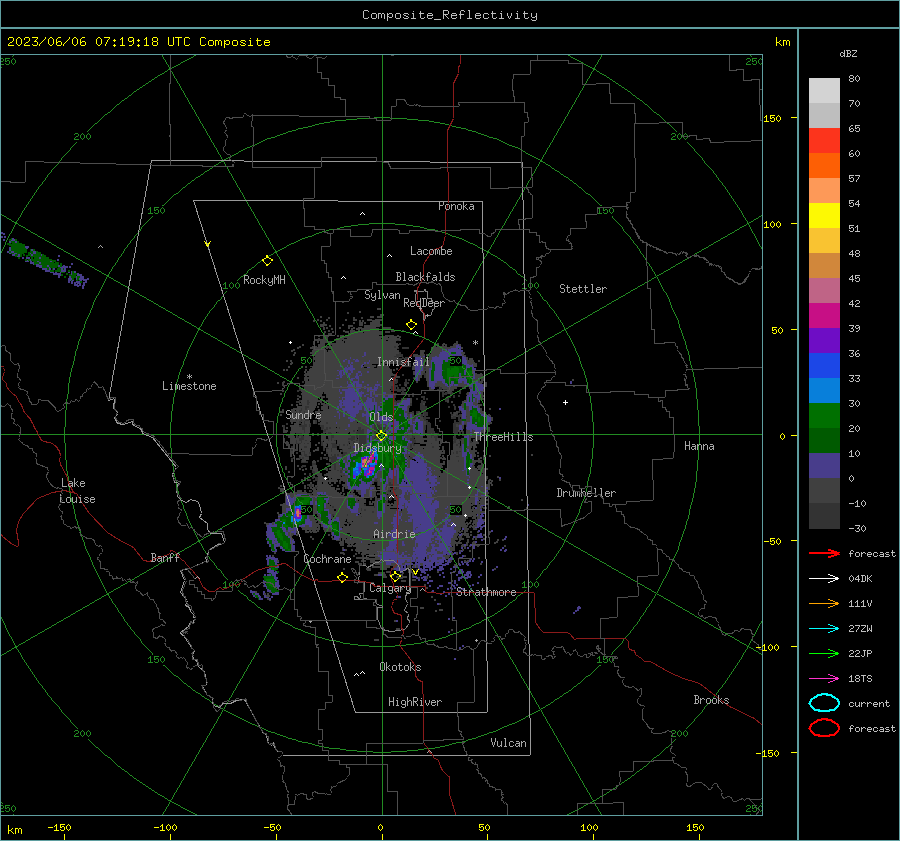The height and width of the screenshot is (841, 900).
Task: Click the Ponoka label on the map
Action: coord(456,206)
